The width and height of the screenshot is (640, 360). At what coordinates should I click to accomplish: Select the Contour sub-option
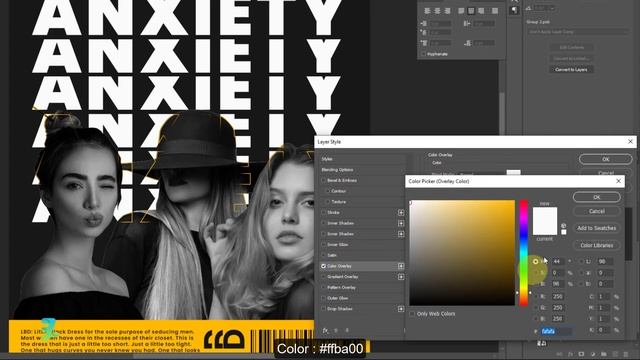(339, 191)
